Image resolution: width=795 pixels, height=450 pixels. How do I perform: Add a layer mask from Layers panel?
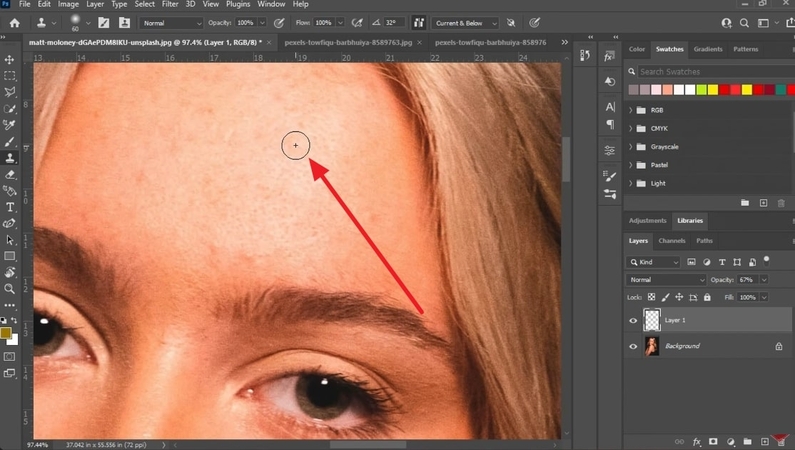point(713,440)
